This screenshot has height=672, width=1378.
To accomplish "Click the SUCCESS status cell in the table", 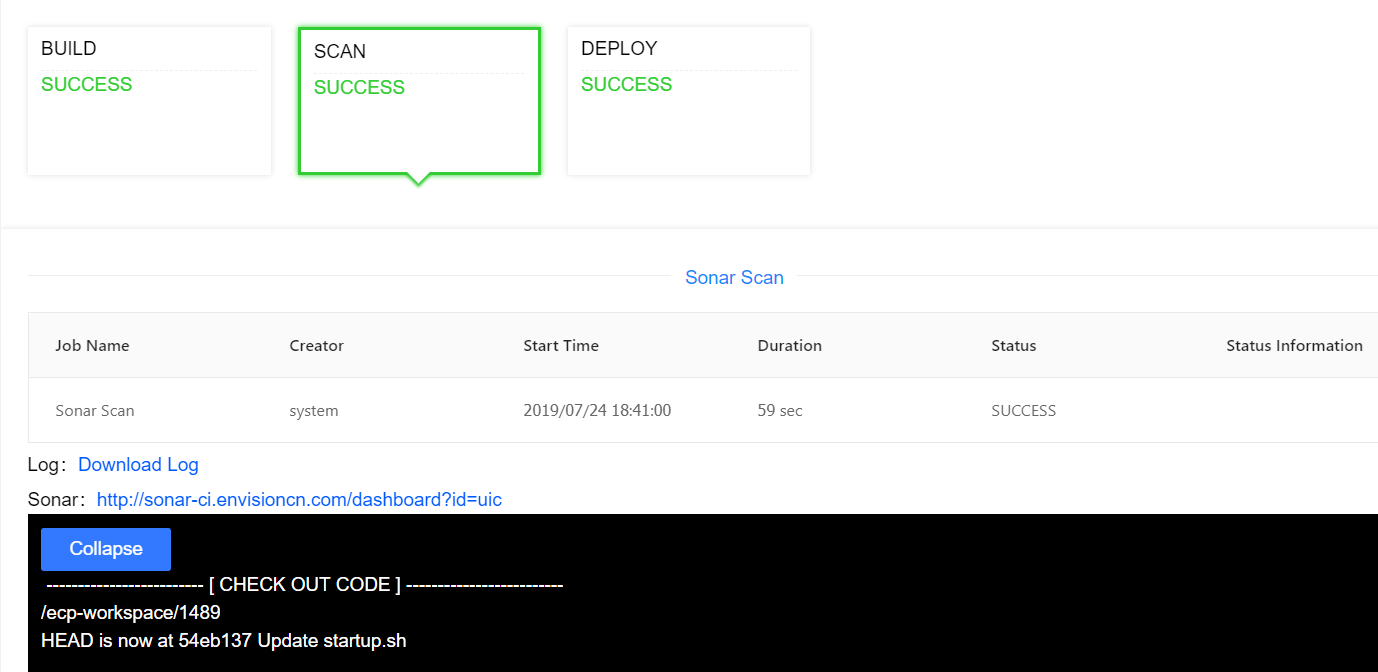I will coord(1023,411).
